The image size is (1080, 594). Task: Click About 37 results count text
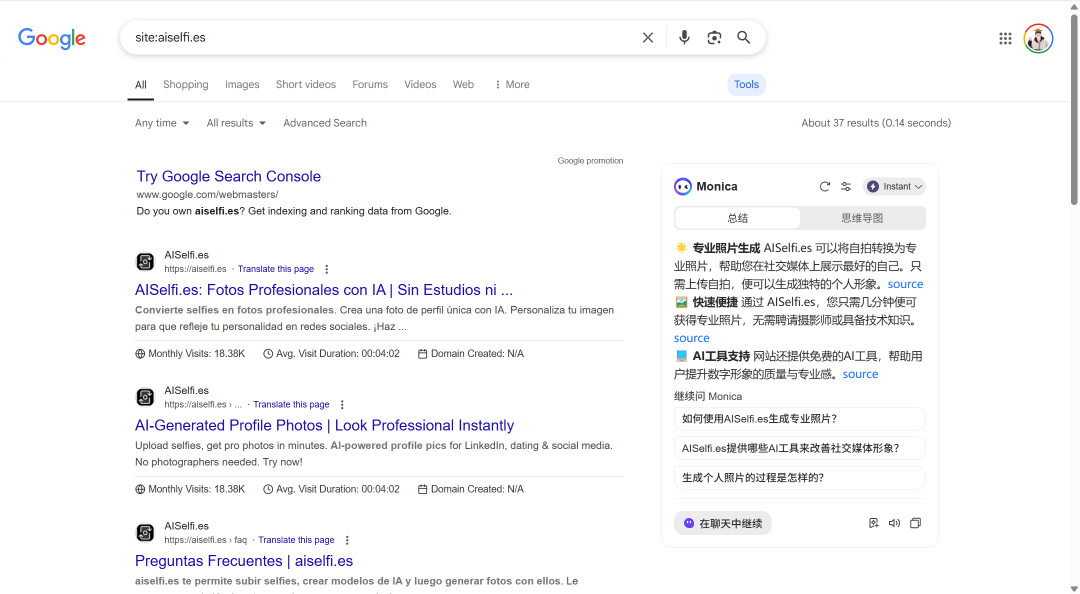point(875,123)
